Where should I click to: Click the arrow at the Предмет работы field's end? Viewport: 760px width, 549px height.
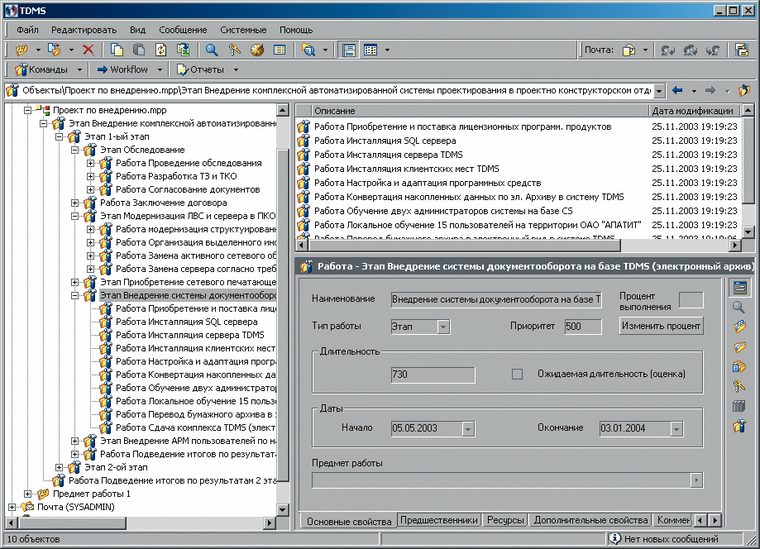click(697, 480)
